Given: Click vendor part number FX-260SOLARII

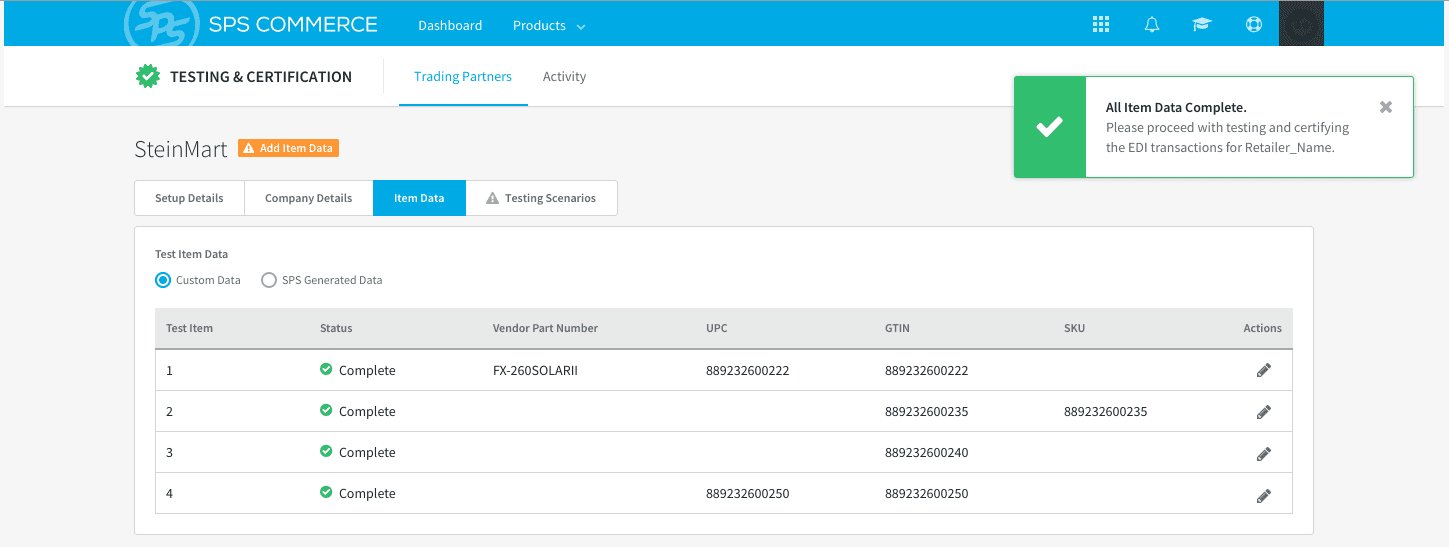Looking at the screenshot, I should (535, 370).
